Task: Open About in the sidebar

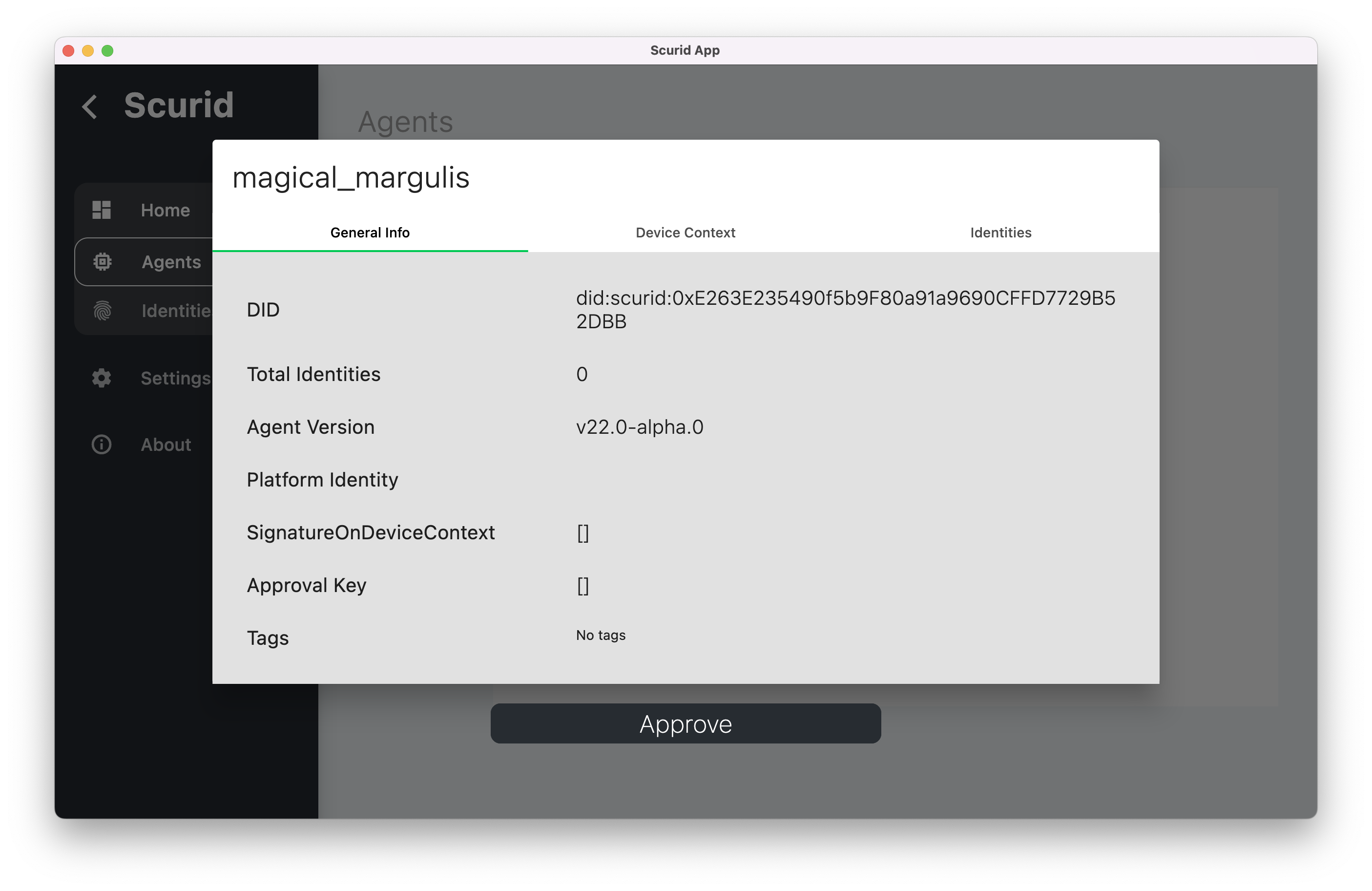Action: coord(166,445)
